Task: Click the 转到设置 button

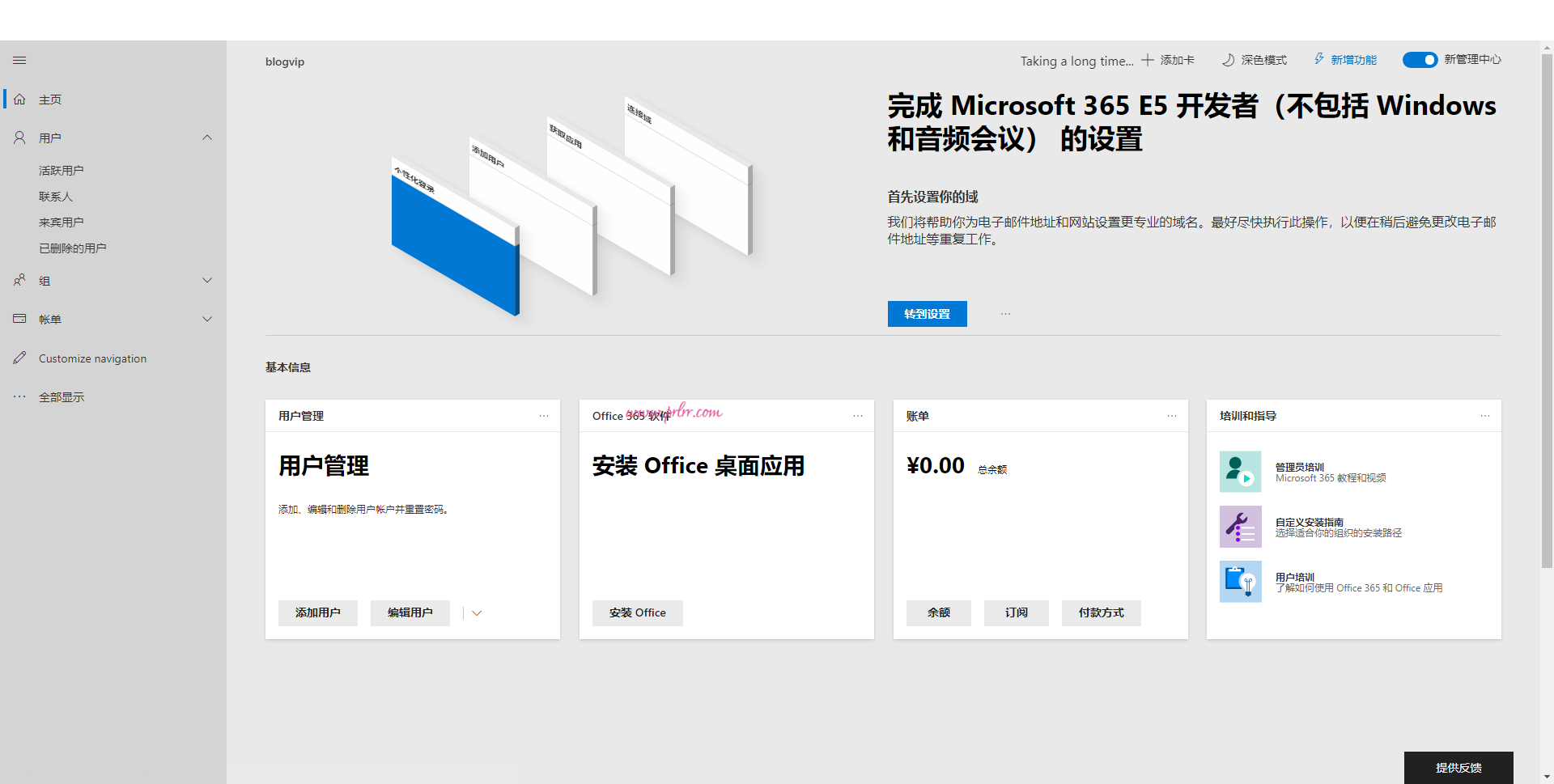Action: pos(927,313)
